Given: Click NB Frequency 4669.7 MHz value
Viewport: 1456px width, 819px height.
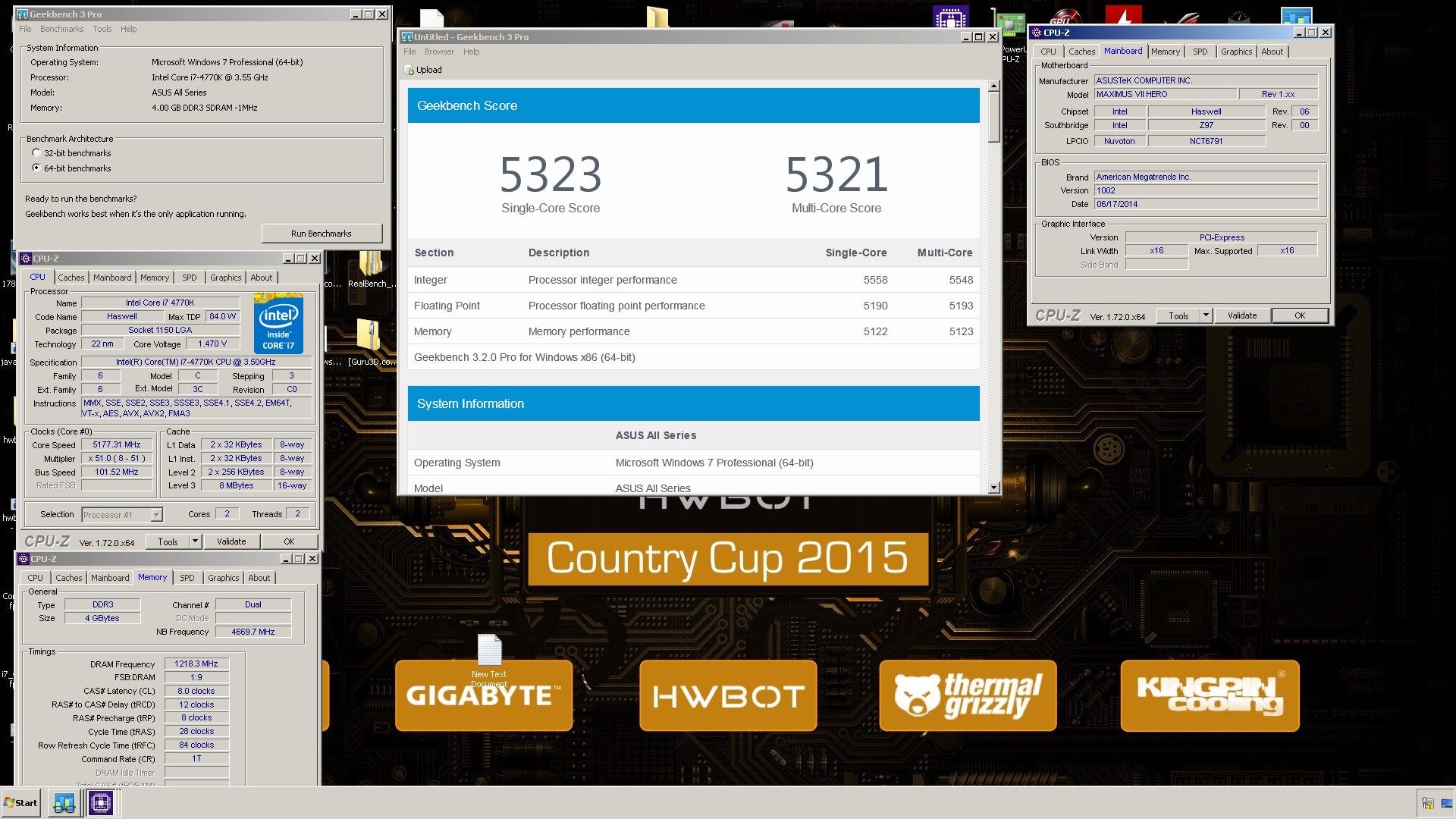Looking at the screenshot, I should (253, 632).
